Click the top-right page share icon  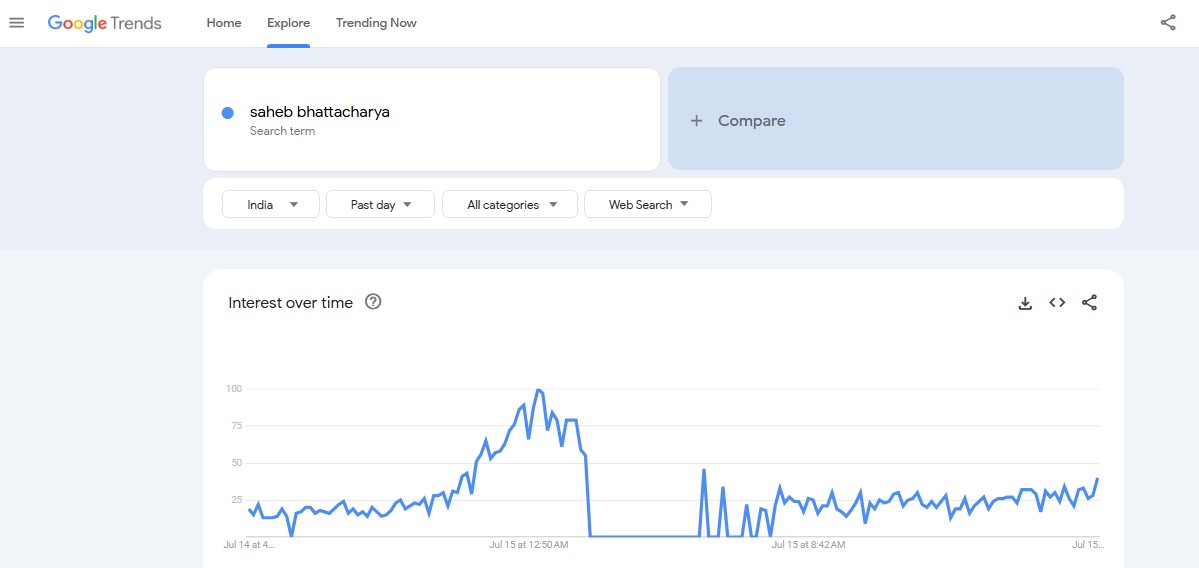point(1168,23)
